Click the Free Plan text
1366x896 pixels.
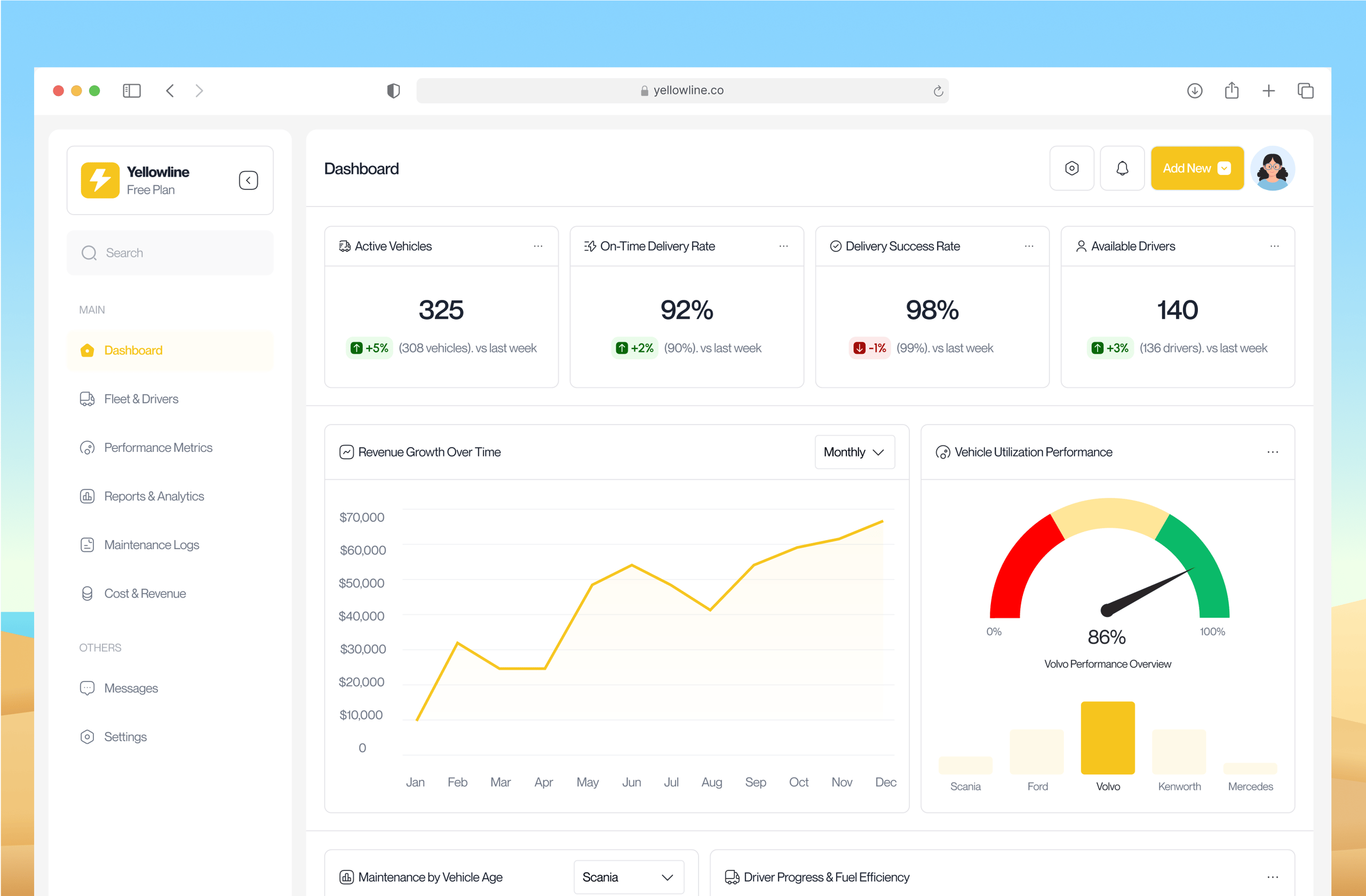click(x=150, y=190)
